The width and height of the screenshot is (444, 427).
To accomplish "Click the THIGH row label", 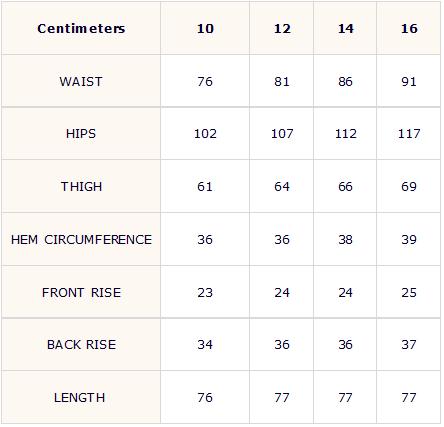I will [x=81, y=186].
